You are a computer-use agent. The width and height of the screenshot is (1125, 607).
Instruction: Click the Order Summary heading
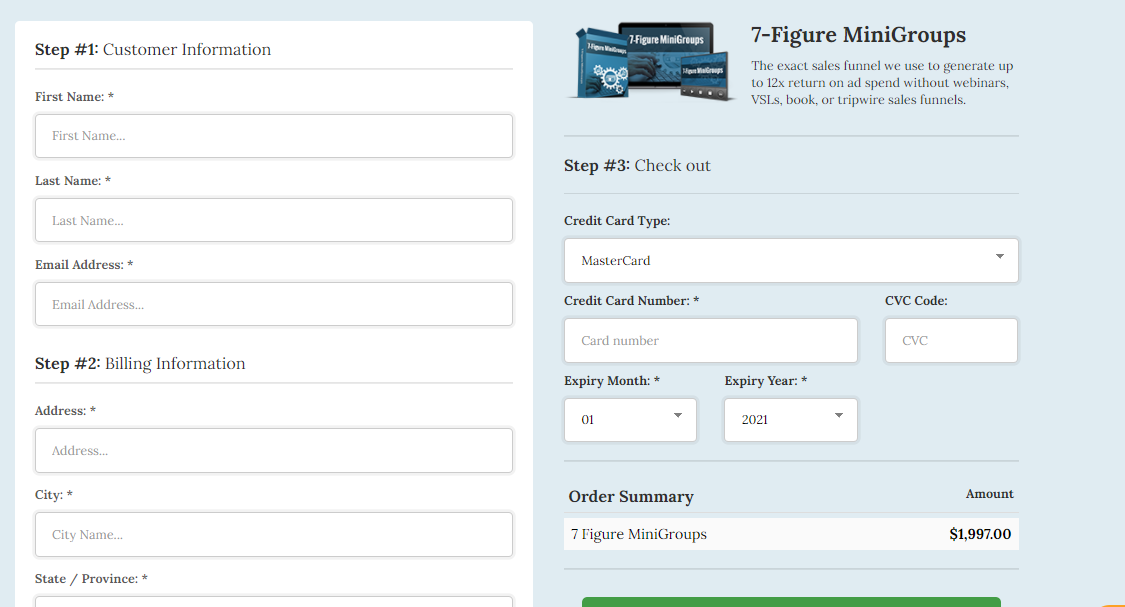(x=631, y=497)
